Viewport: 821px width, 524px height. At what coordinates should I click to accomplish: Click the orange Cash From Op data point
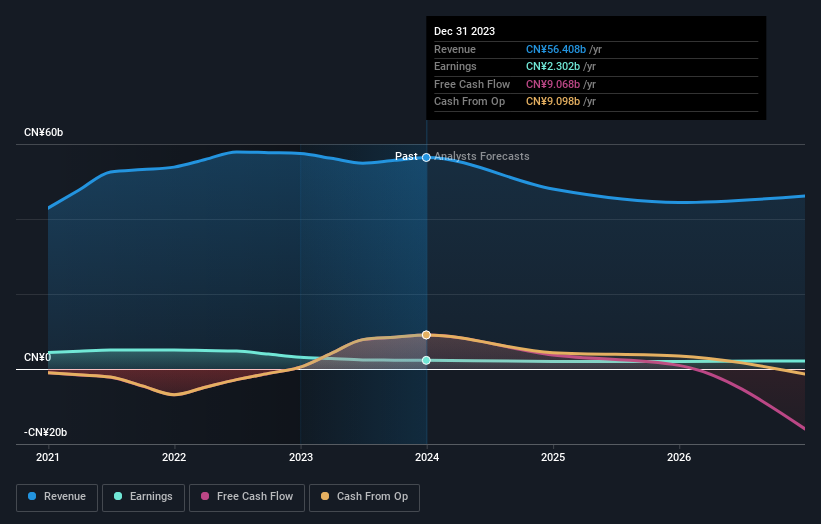point(426,335)
